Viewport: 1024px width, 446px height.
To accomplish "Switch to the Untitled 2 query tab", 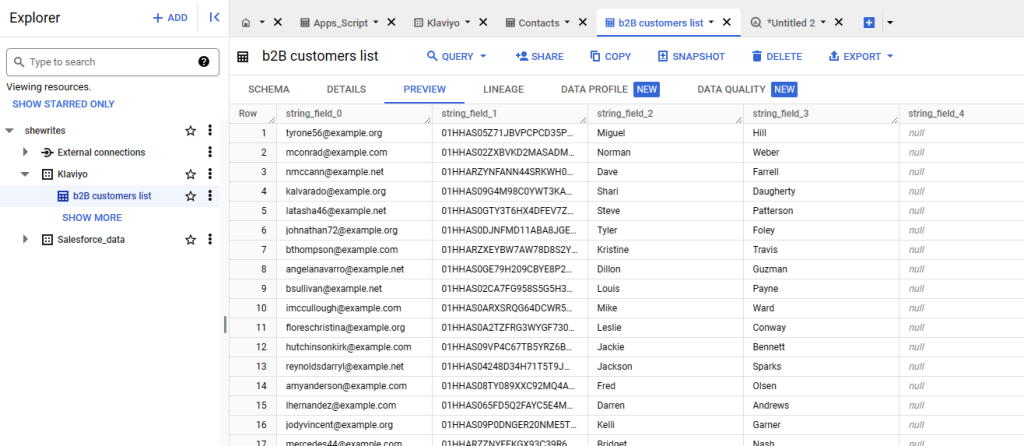I will click(783, 22).
